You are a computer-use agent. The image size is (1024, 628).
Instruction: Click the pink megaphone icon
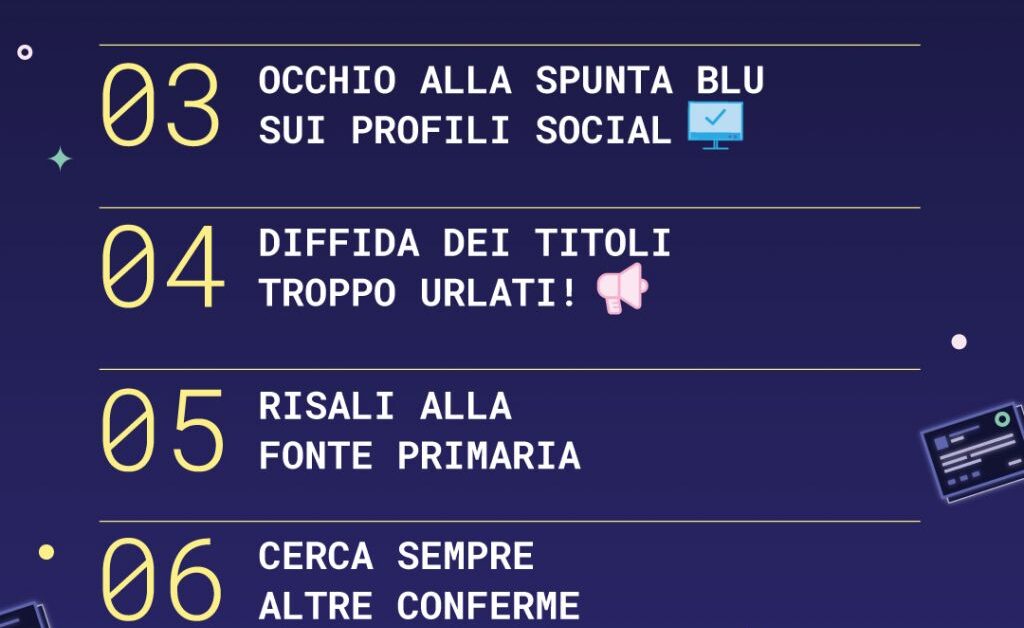pos(622,289)
